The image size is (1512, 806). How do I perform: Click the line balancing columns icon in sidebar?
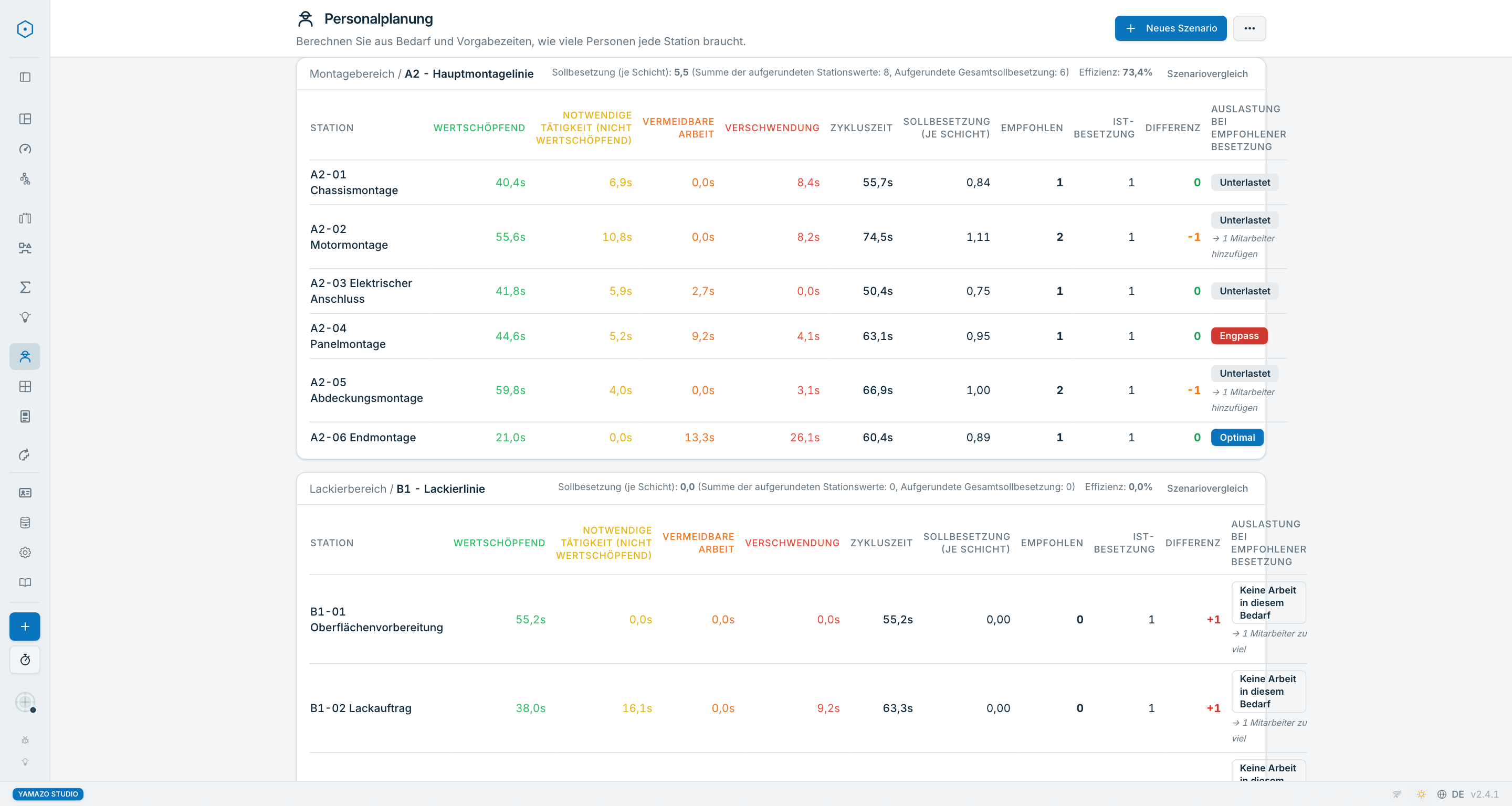point(25,218)
